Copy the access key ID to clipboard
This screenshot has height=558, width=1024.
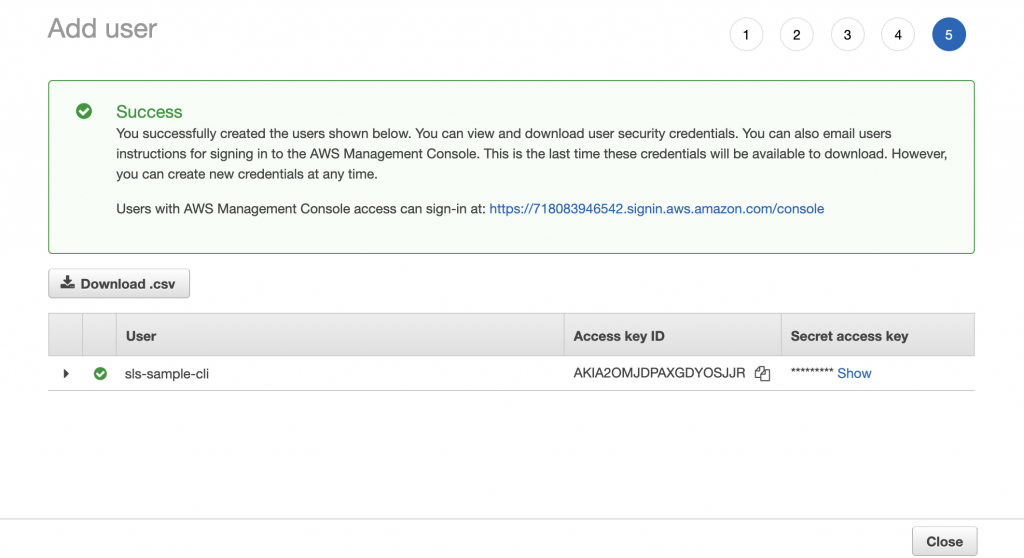click(x=762, y=373)
